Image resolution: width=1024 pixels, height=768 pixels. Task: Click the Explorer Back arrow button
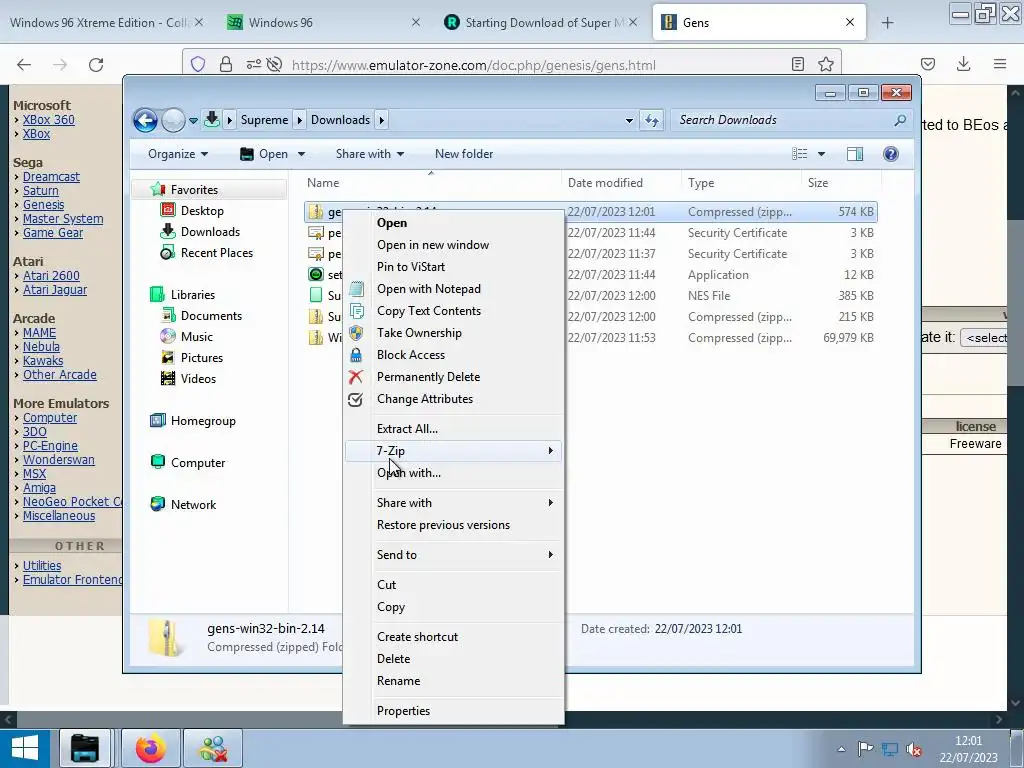145,120
